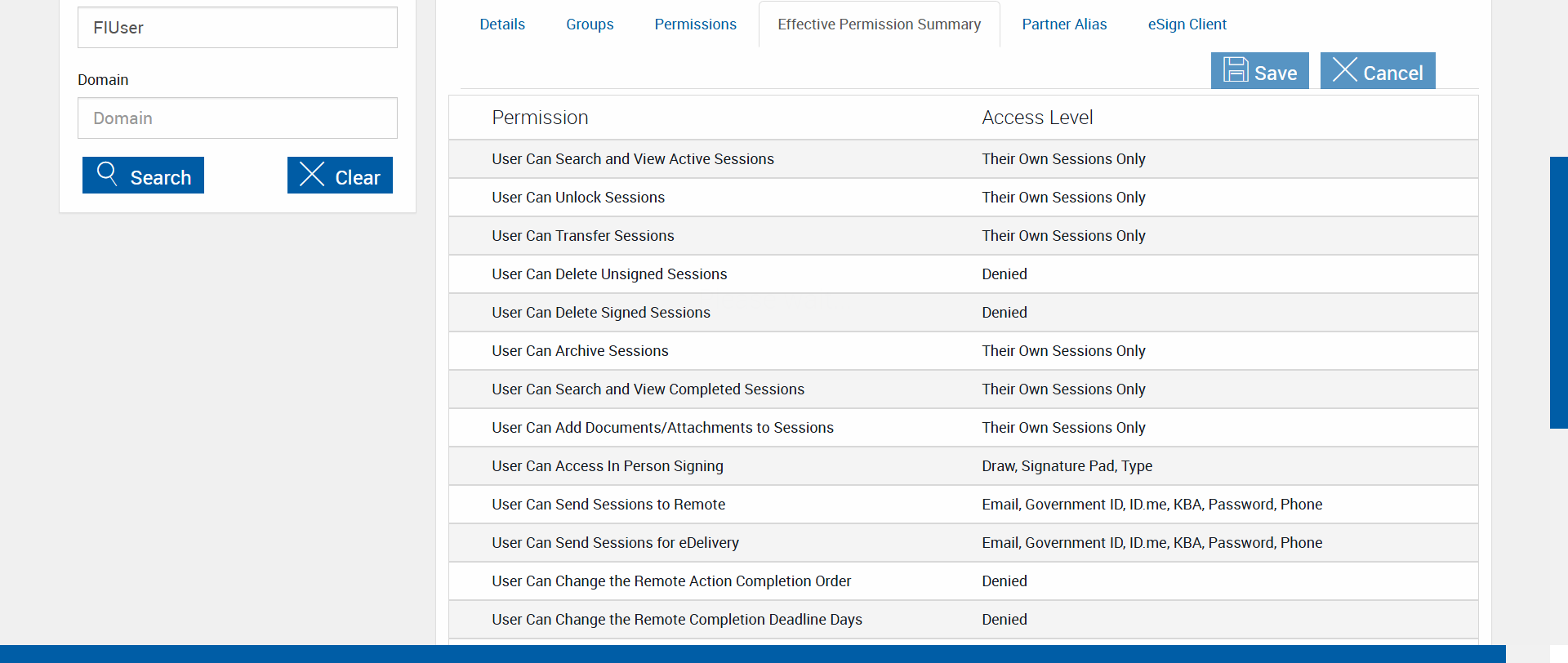Click the floppy disk Save icon
The width and height of the screenshot is (1568, 663).
click(1236, 70)
